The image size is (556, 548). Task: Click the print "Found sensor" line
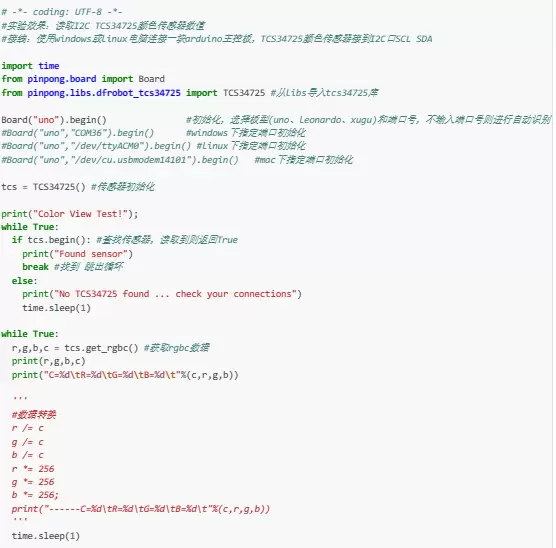coord(77,254)
